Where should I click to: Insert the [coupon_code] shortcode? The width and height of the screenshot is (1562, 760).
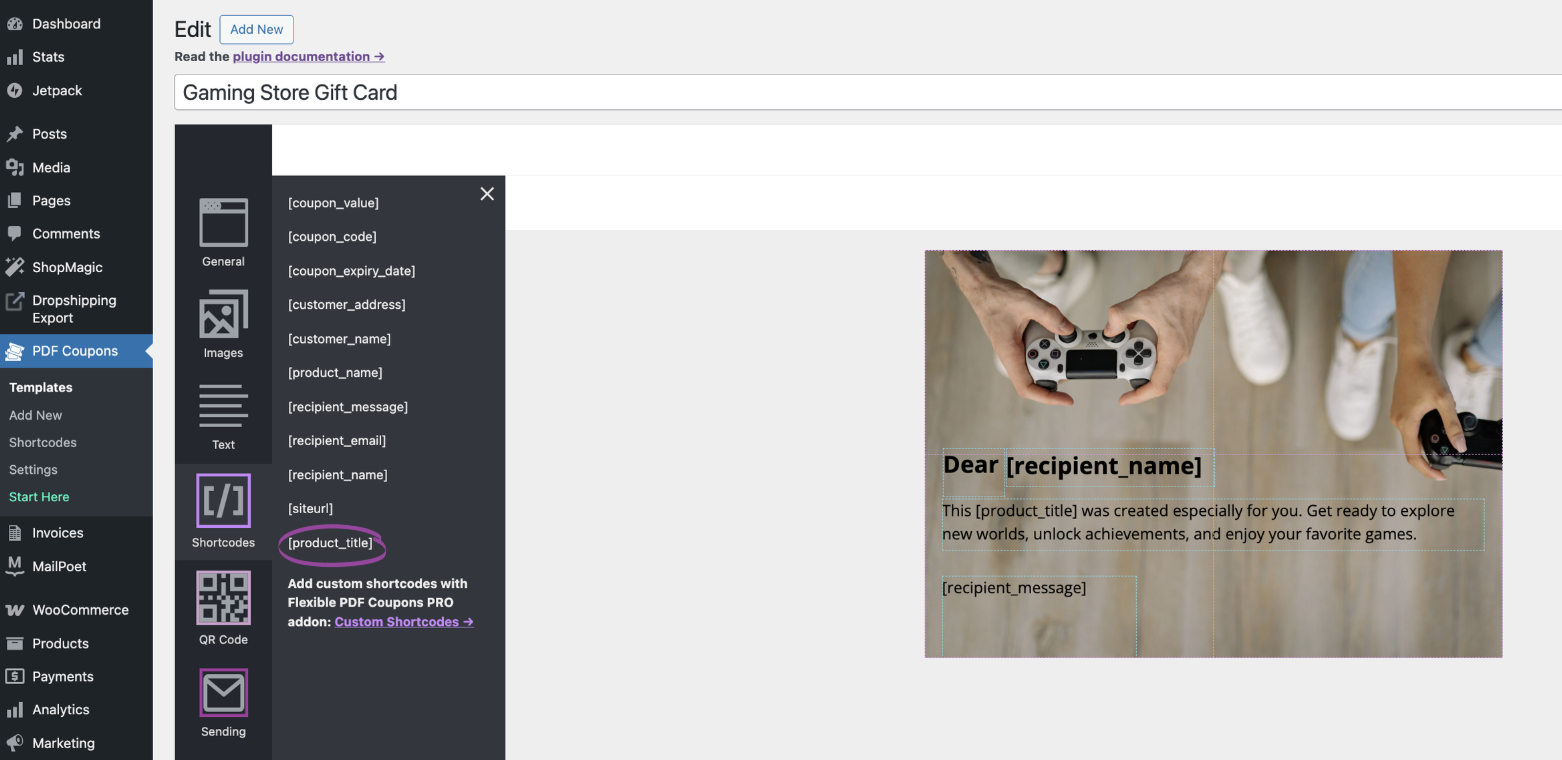(332, 237)
